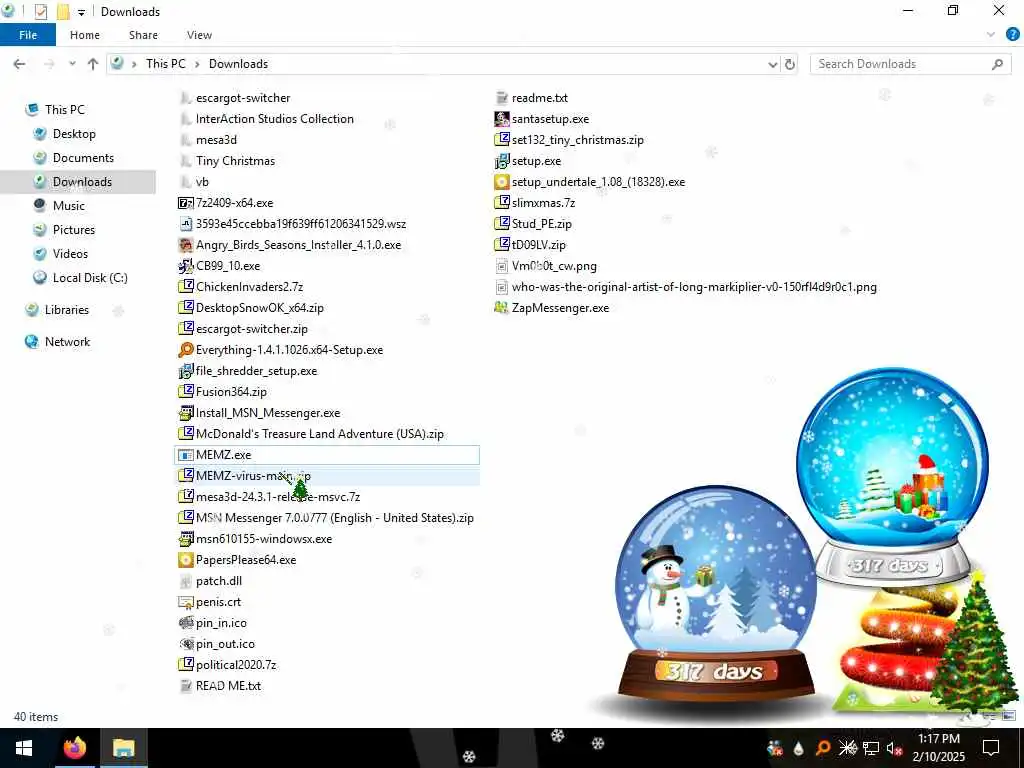
Task: Expand the ribbon with the chevron
Action: click(x=991, y=35)
